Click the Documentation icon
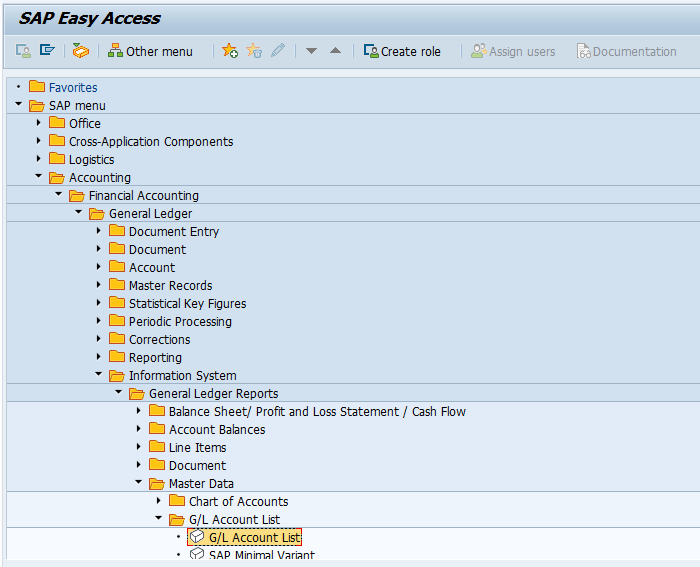This screenshot has width=700, height=567. coord(583,51)
